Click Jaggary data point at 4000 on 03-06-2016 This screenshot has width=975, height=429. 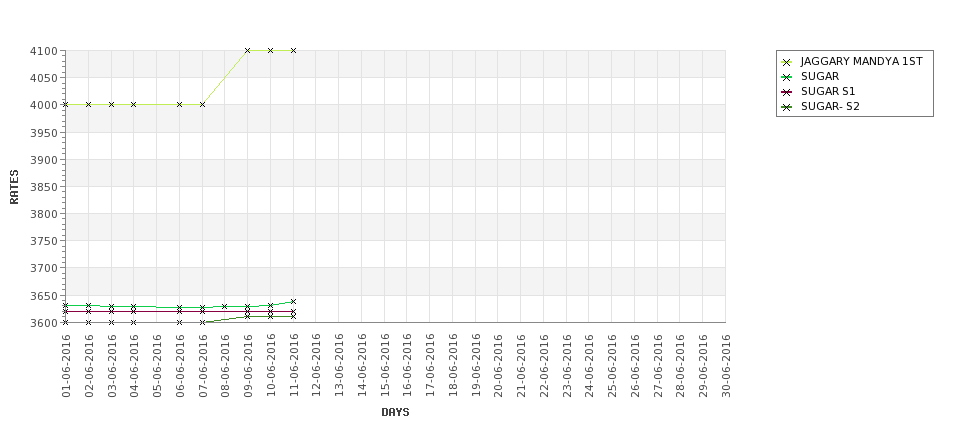tap(111, 104)
